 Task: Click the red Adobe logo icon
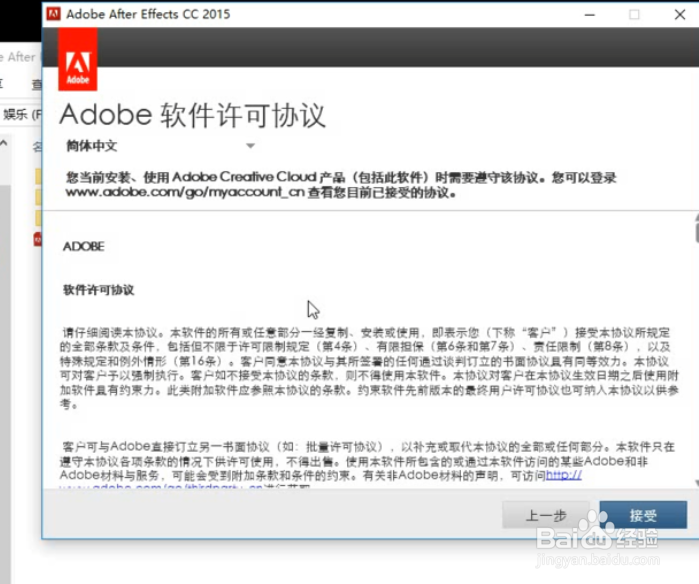pyautogui.click(x=78, y=59)
